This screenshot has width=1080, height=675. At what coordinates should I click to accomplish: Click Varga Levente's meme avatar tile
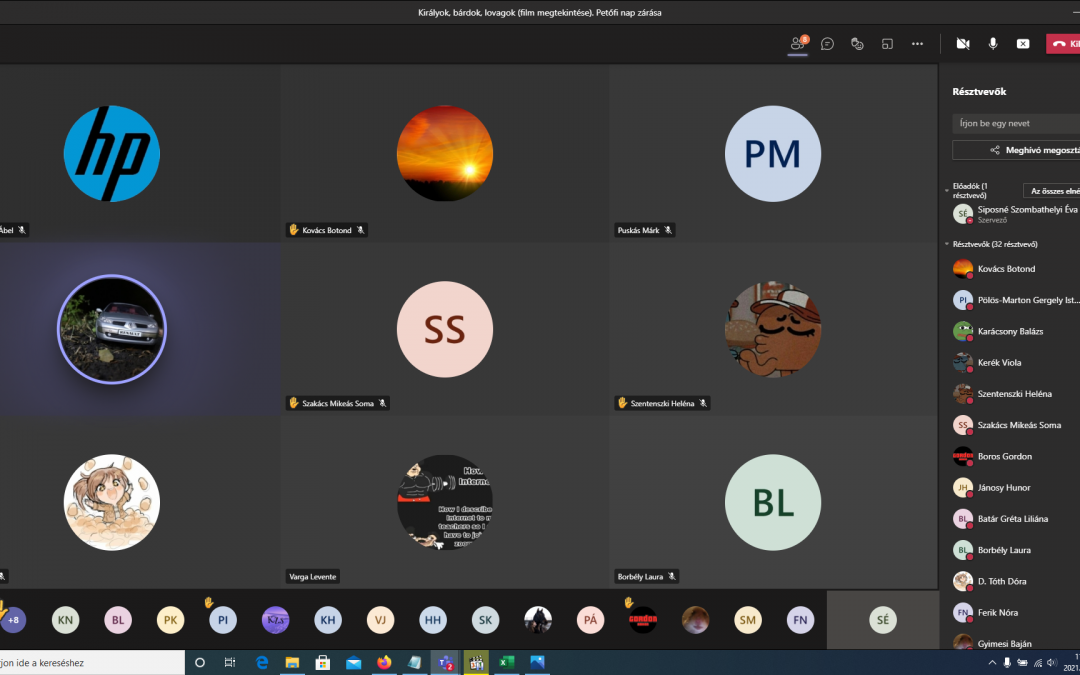(x=445, y=502)
